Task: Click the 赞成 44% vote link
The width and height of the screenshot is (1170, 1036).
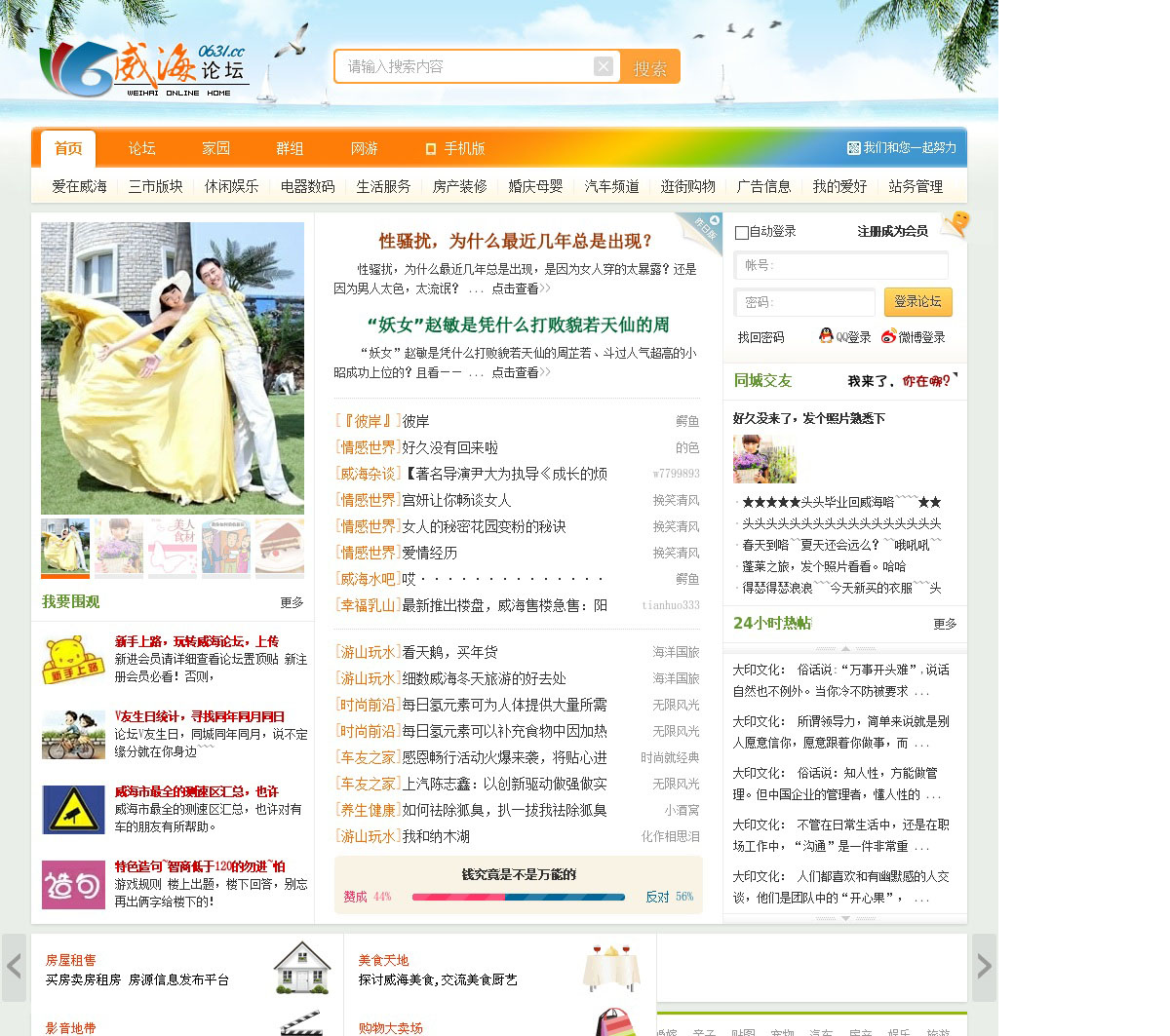Action: pos(368,897)
